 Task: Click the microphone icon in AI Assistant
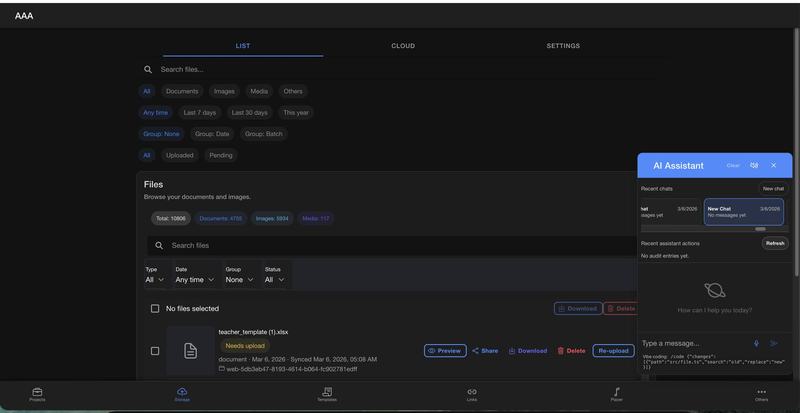pos(756,343)
